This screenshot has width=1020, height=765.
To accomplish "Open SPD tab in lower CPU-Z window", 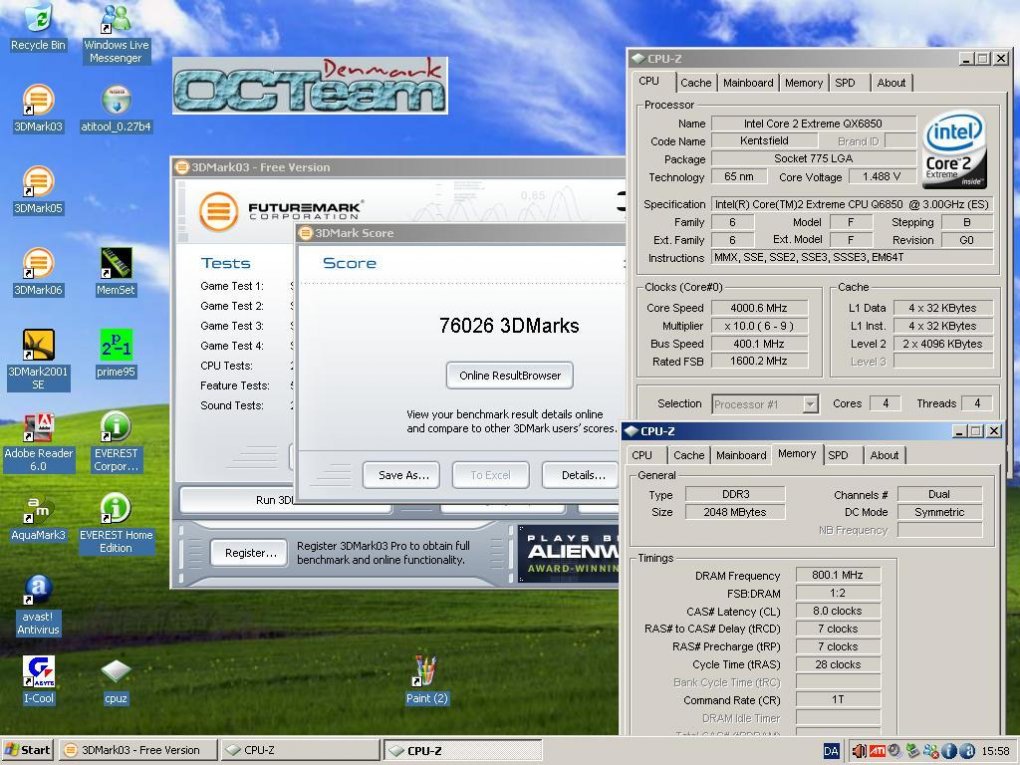I will click(x=838, y=455).
